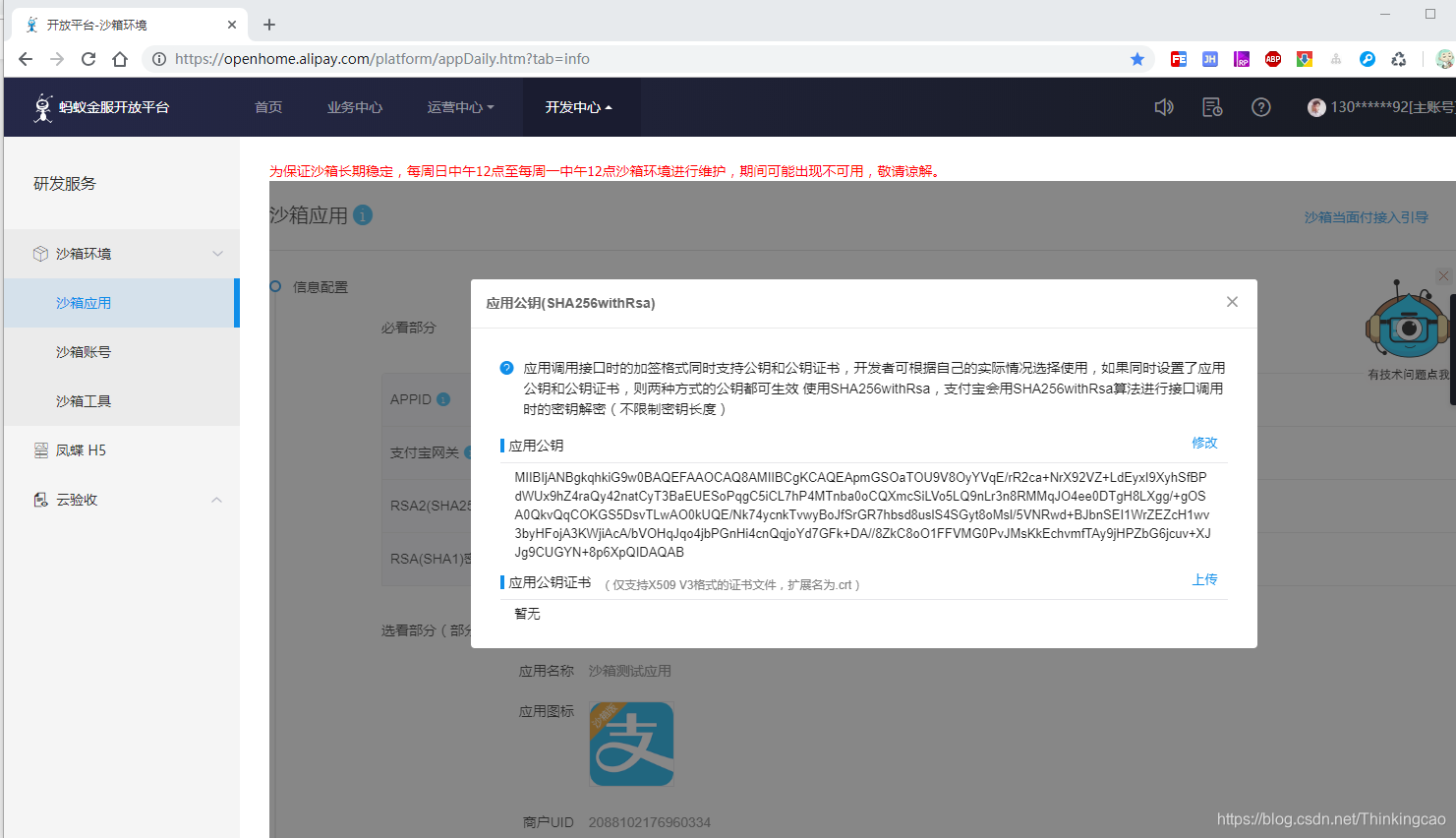Bookmark this page with the star icon
This screenshot has height=838, width=1456.
[1137, 59]
